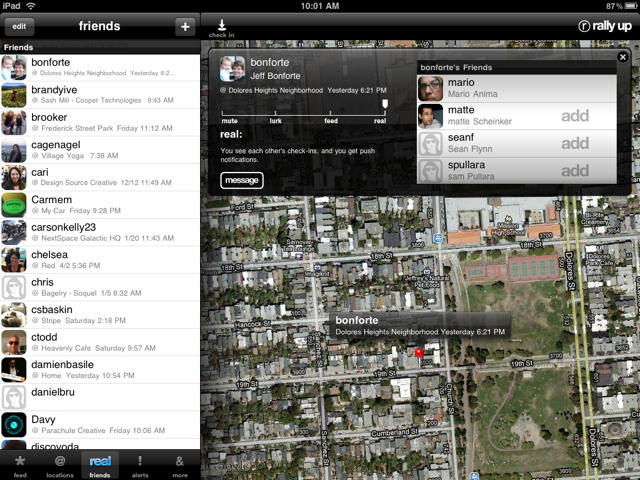
Task: Select brandyive in friends list
Action: (x=100, y=94)
